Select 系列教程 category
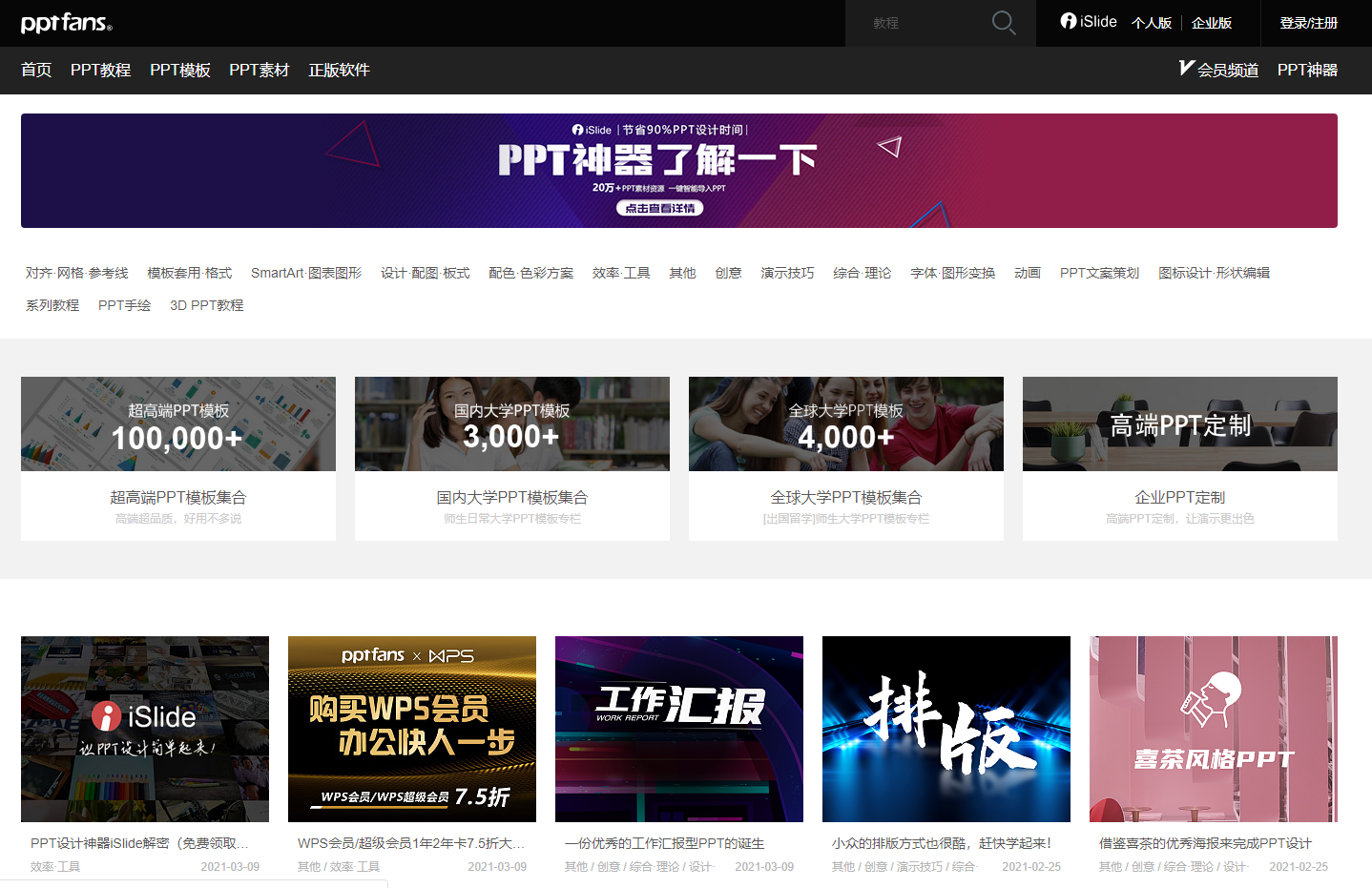 (52, 305)
